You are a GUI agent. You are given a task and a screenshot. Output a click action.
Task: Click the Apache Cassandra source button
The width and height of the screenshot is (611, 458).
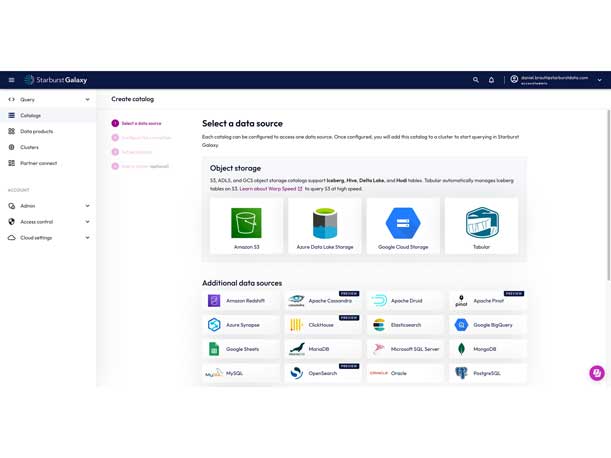[x=324, y=301]
